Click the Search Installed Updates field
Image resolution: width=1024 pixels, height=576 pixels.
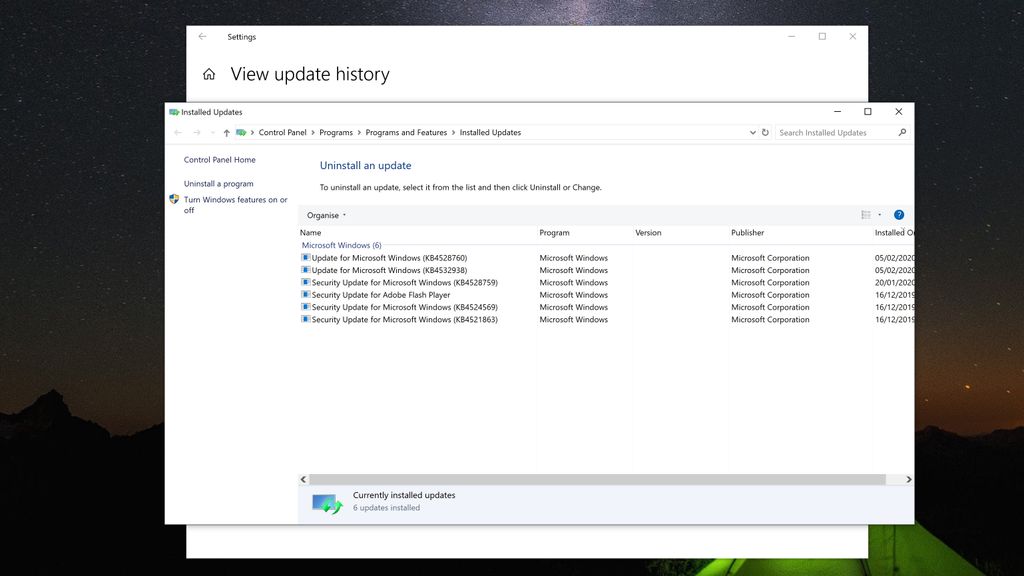click(x=836, y=132)
